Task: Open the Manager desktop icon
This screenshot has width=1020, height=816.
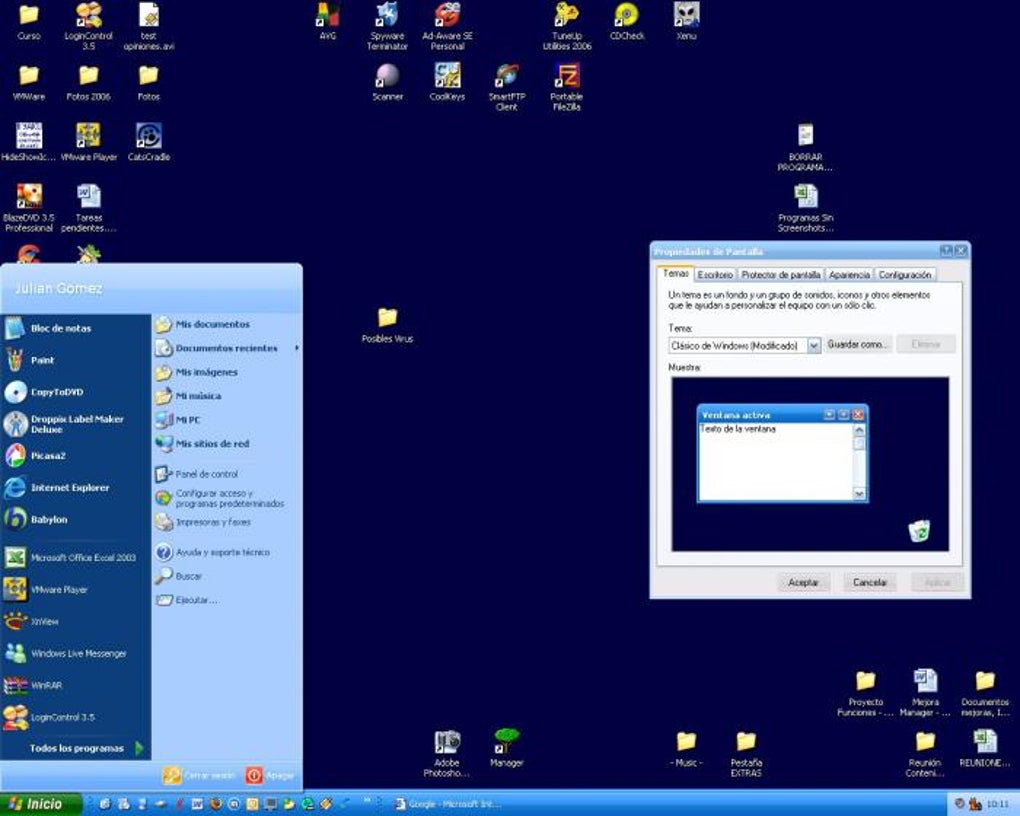Action: point(507,748)
